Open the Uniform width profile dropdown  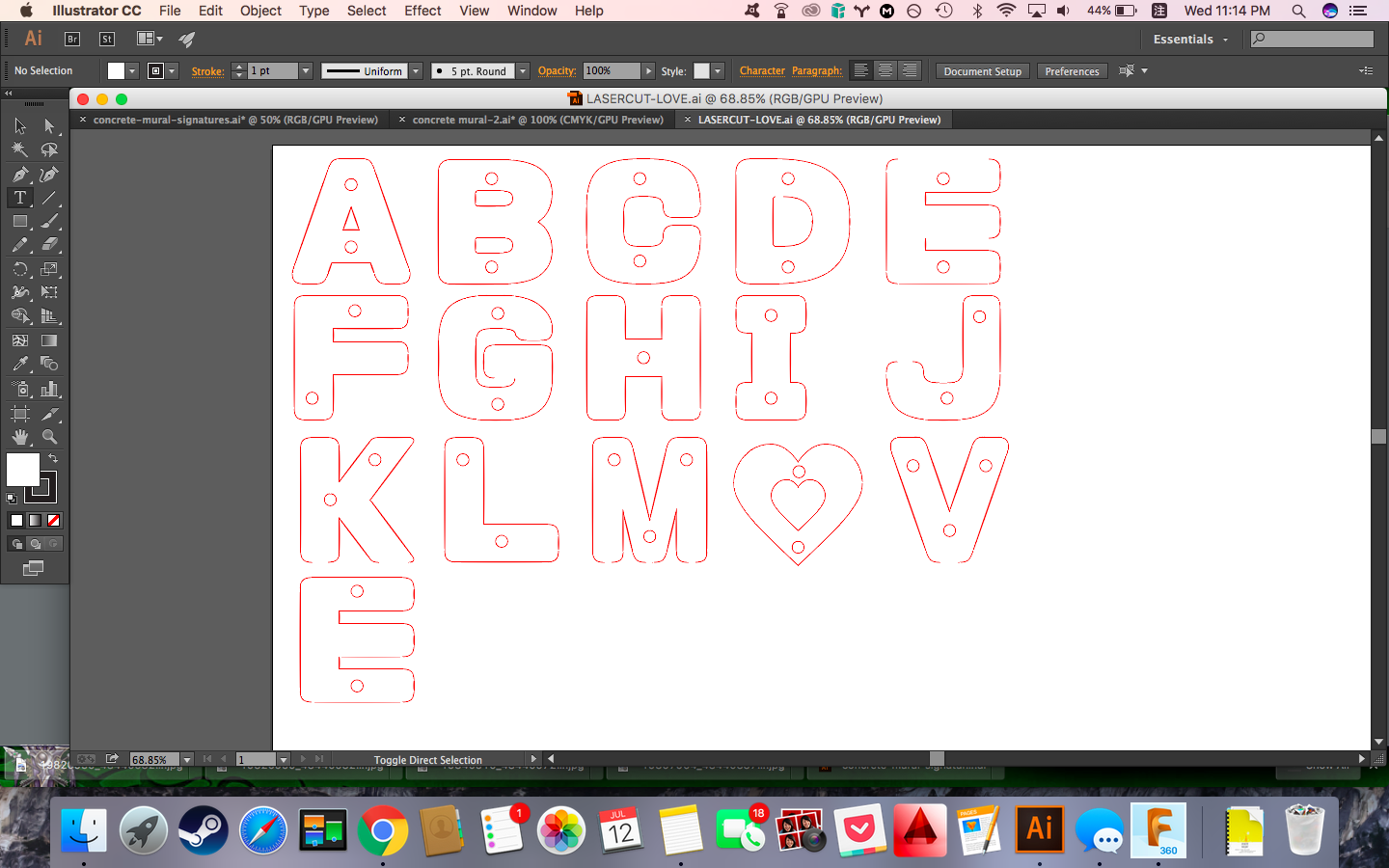(416, 70)
